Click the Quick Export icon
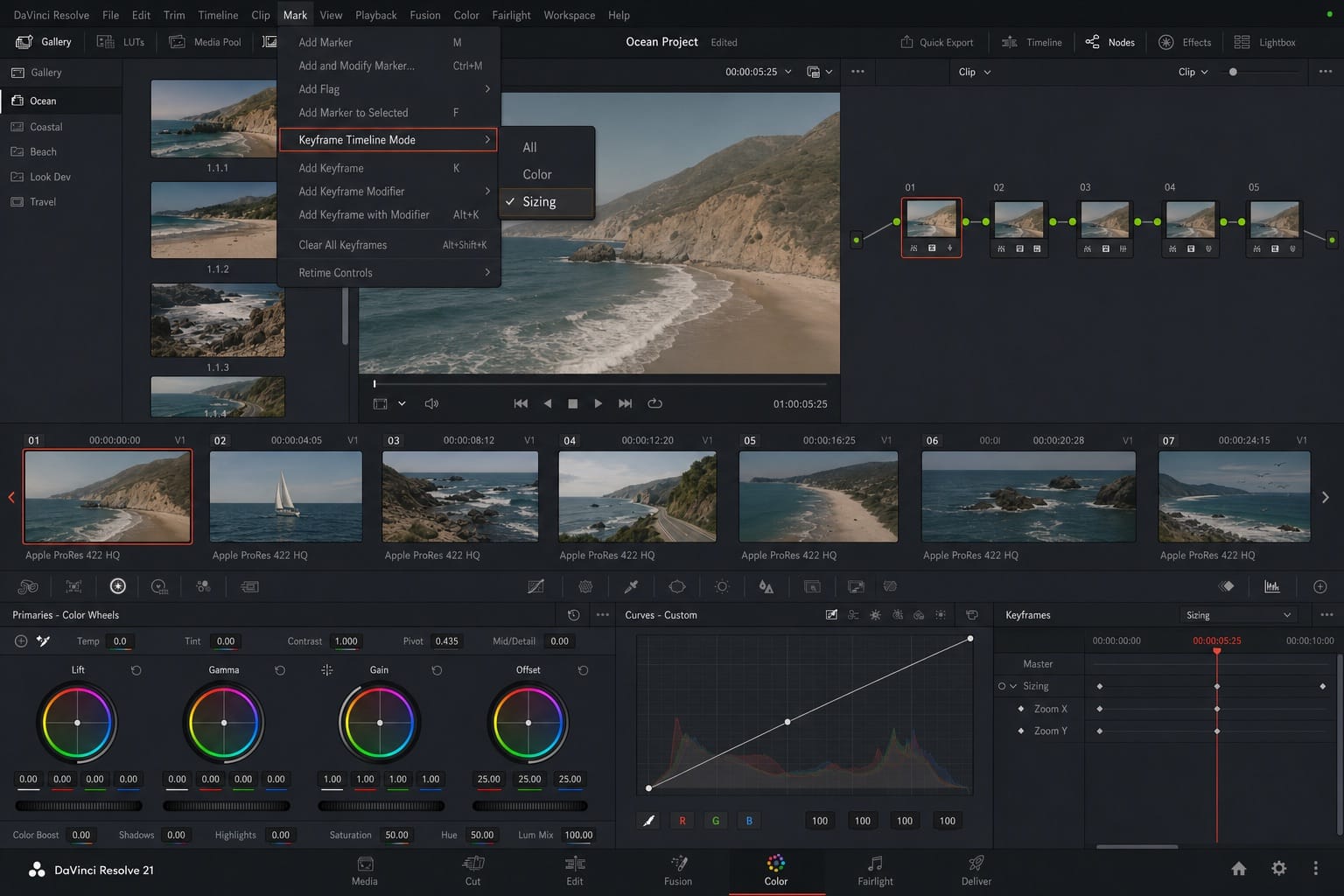This screenshot has width=1344, height=896. [x=906, y=42]
